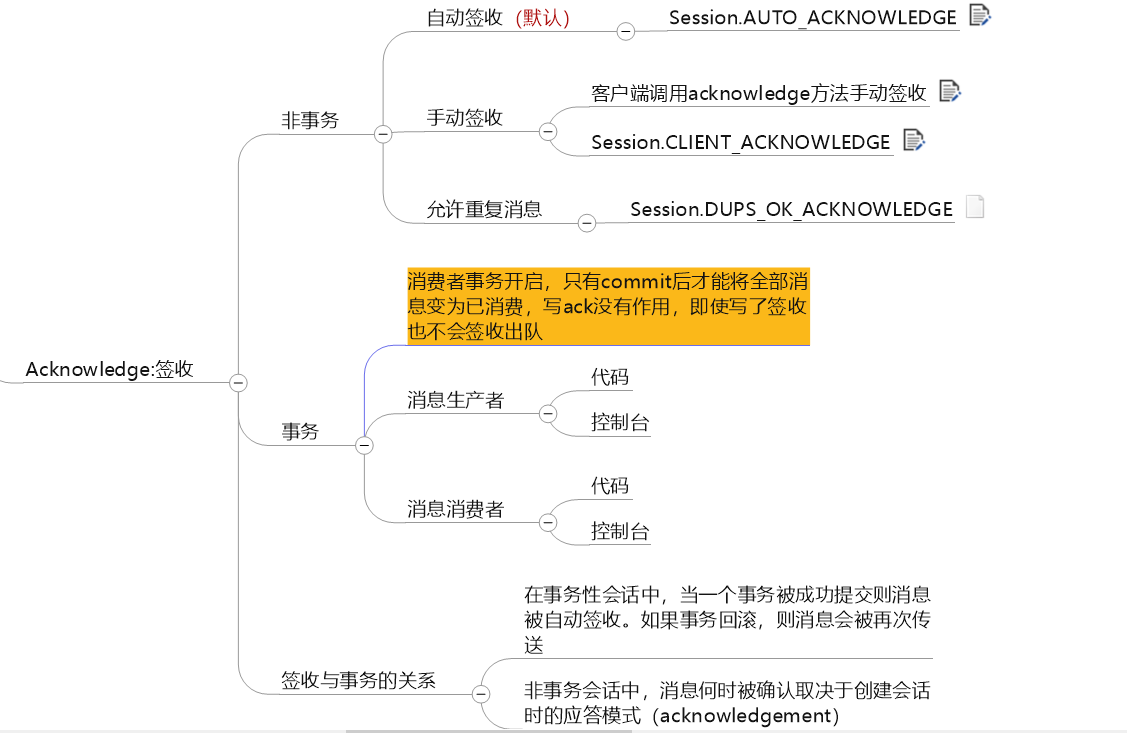Viewport: 1127px width, 733px height.
Task: Open notes icon after 客户端调用acknowledge方法手动签收
Action: tap(949, 90)
